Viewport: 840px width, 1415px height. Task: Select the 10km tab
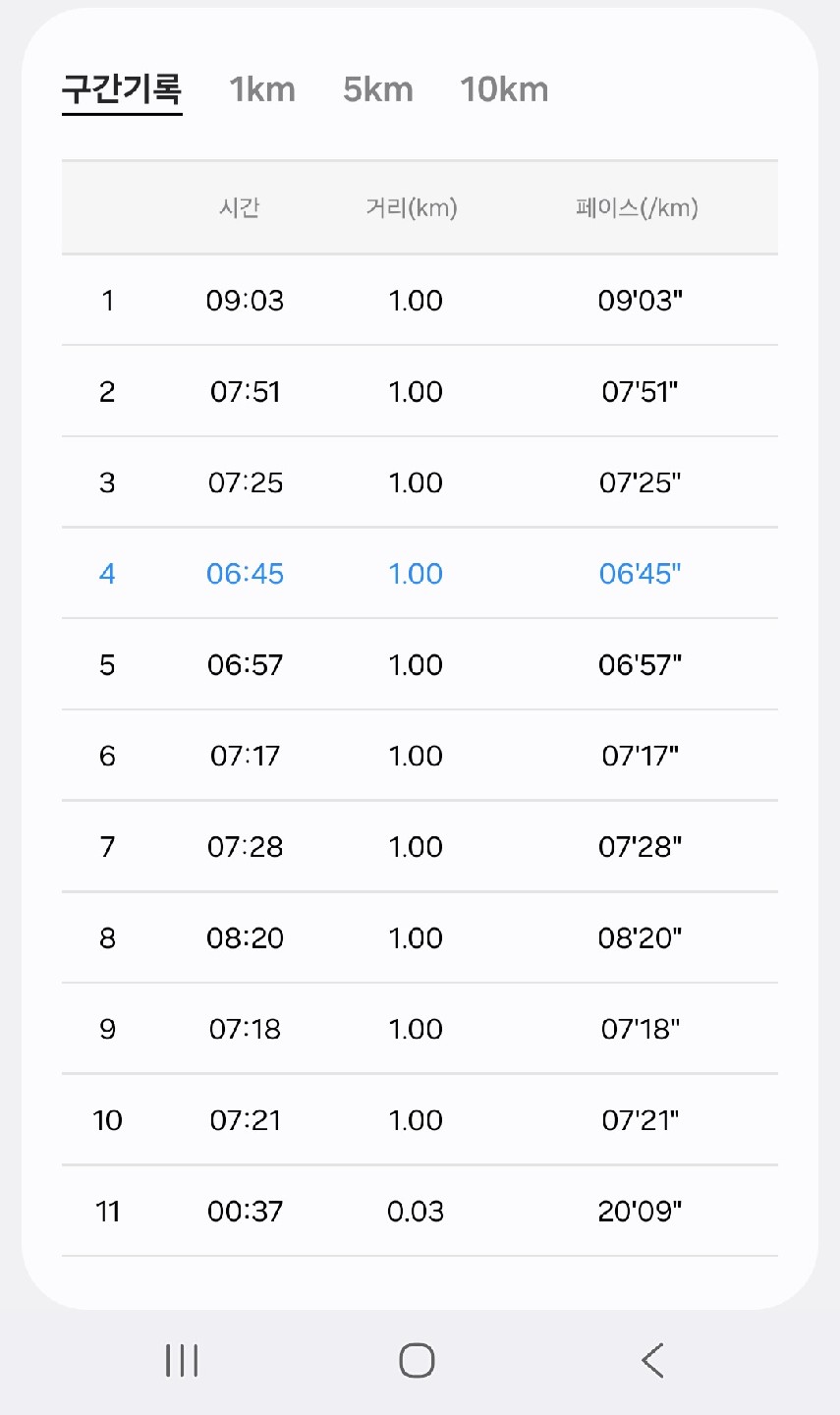504,89
